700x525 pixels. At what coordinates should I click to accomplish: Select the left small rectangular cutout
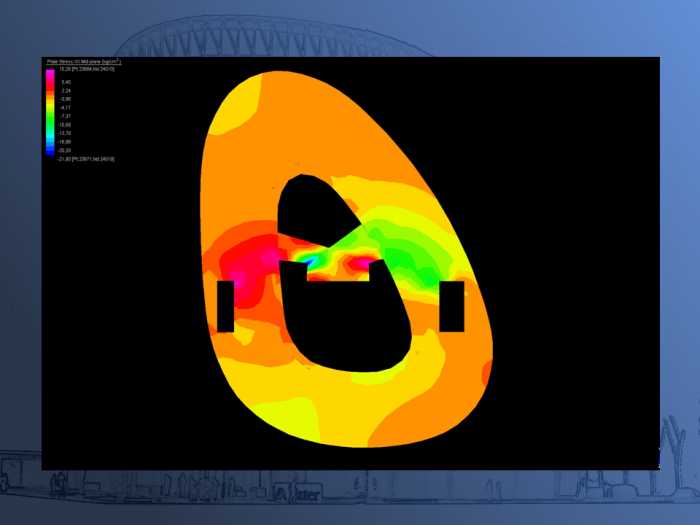(225, 306)
